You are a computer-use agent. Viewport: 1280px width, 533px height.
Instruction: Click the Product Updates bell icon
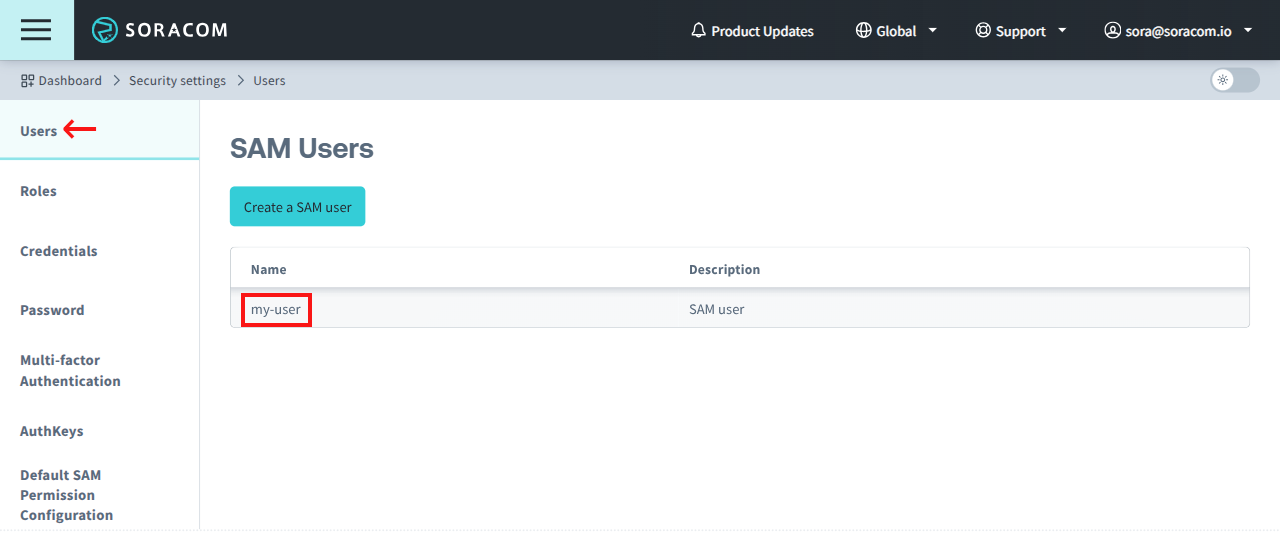699,31
